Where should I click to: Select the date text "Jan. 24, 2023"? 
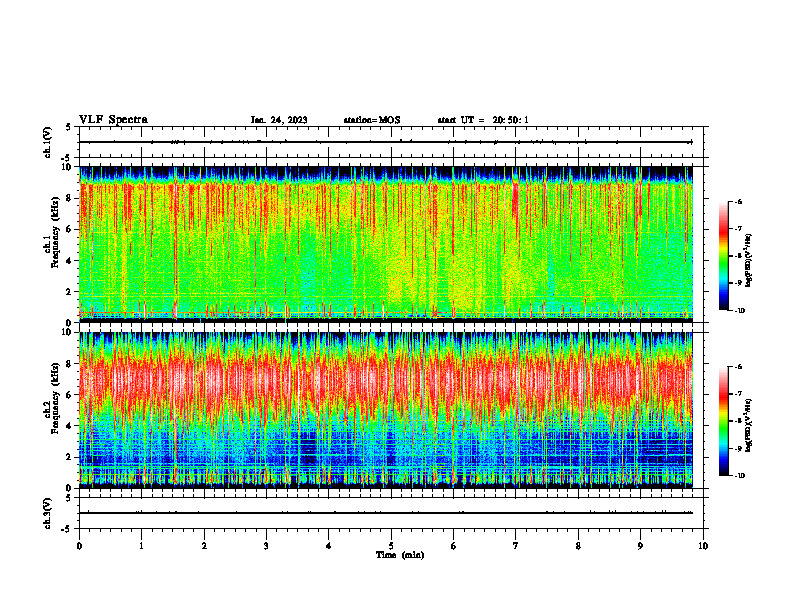click(279, 120)
